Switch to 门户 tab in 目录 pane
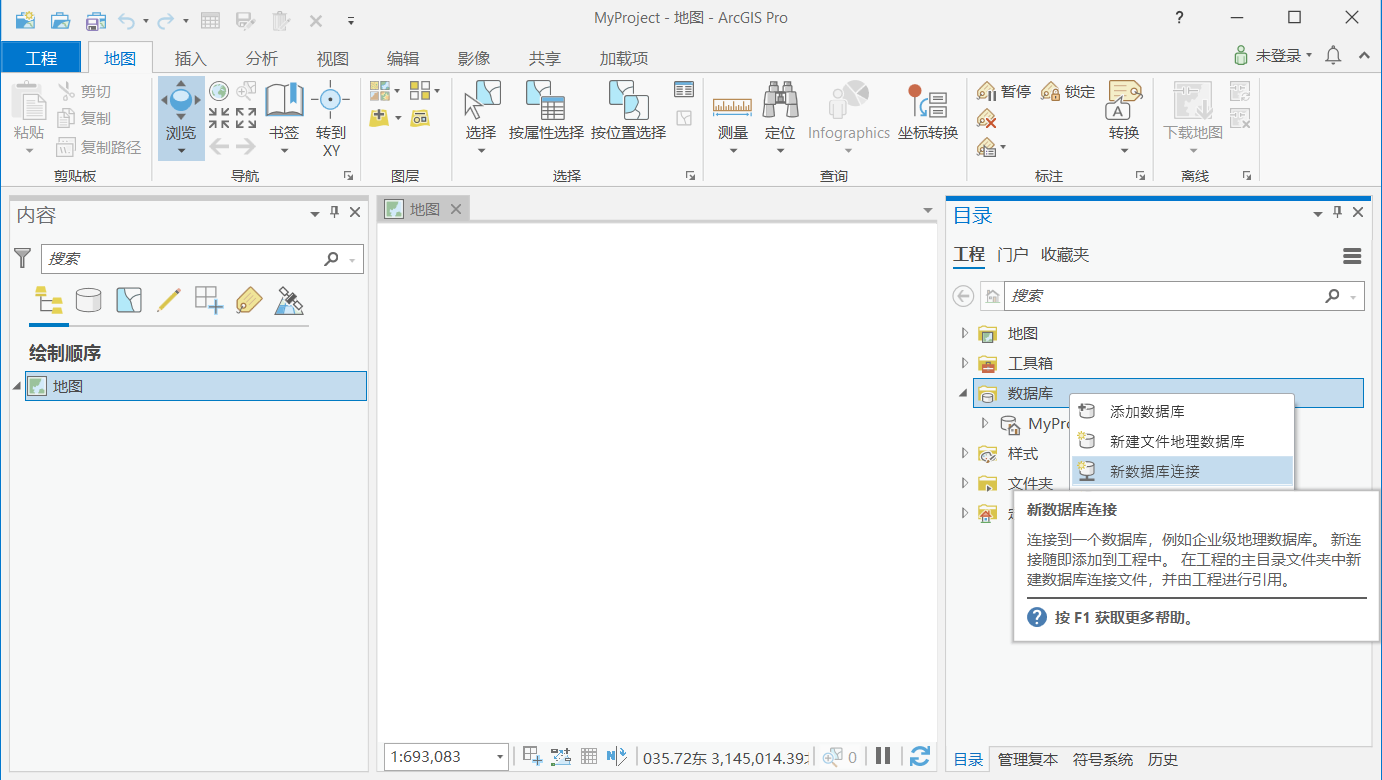The width and height of the screenshot is (1382, 780). (x=1013, y=255)
